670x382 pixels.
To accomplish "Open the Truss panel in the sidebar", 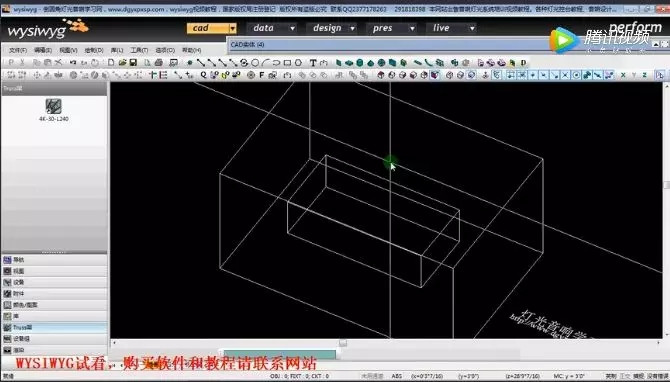I will pyautogui.click(x=55, y=327).
